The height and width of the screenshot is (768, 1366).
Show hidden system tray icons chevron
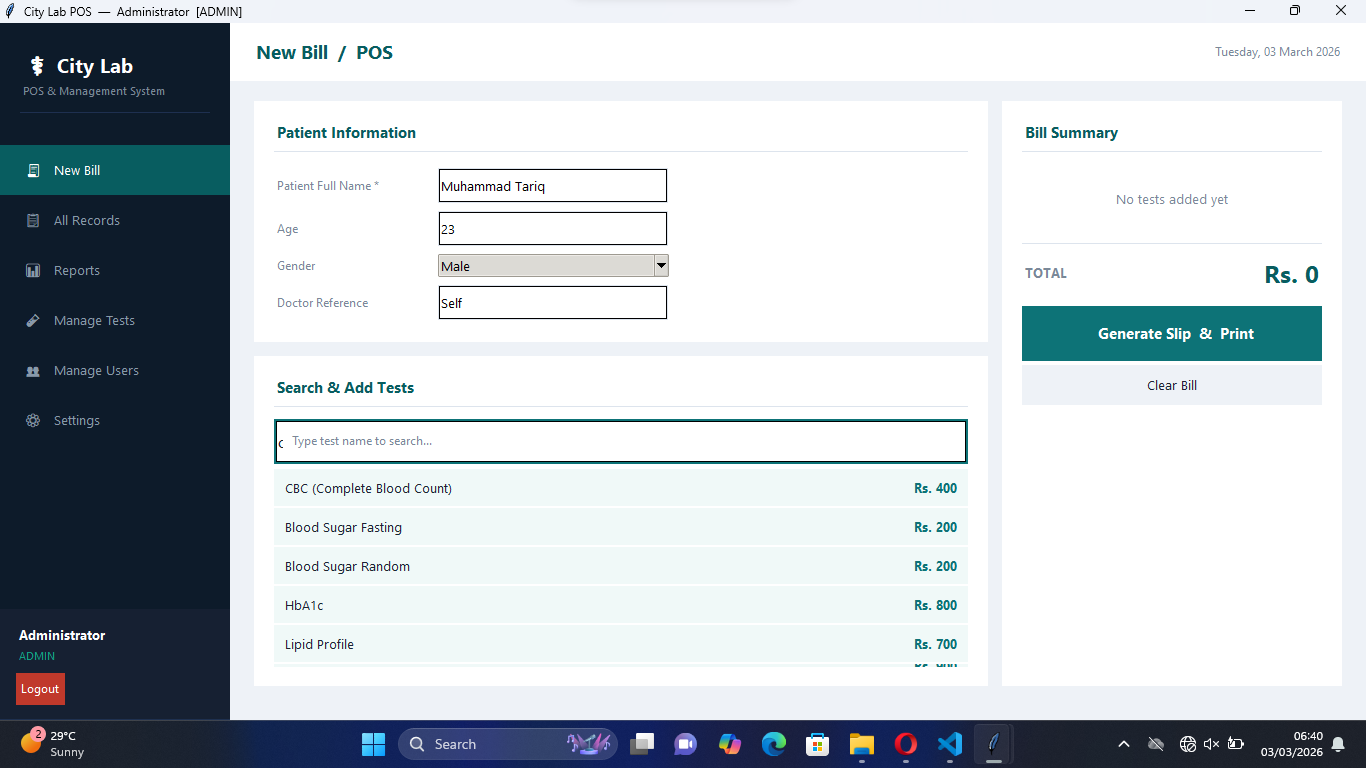tap(1123, 744)
